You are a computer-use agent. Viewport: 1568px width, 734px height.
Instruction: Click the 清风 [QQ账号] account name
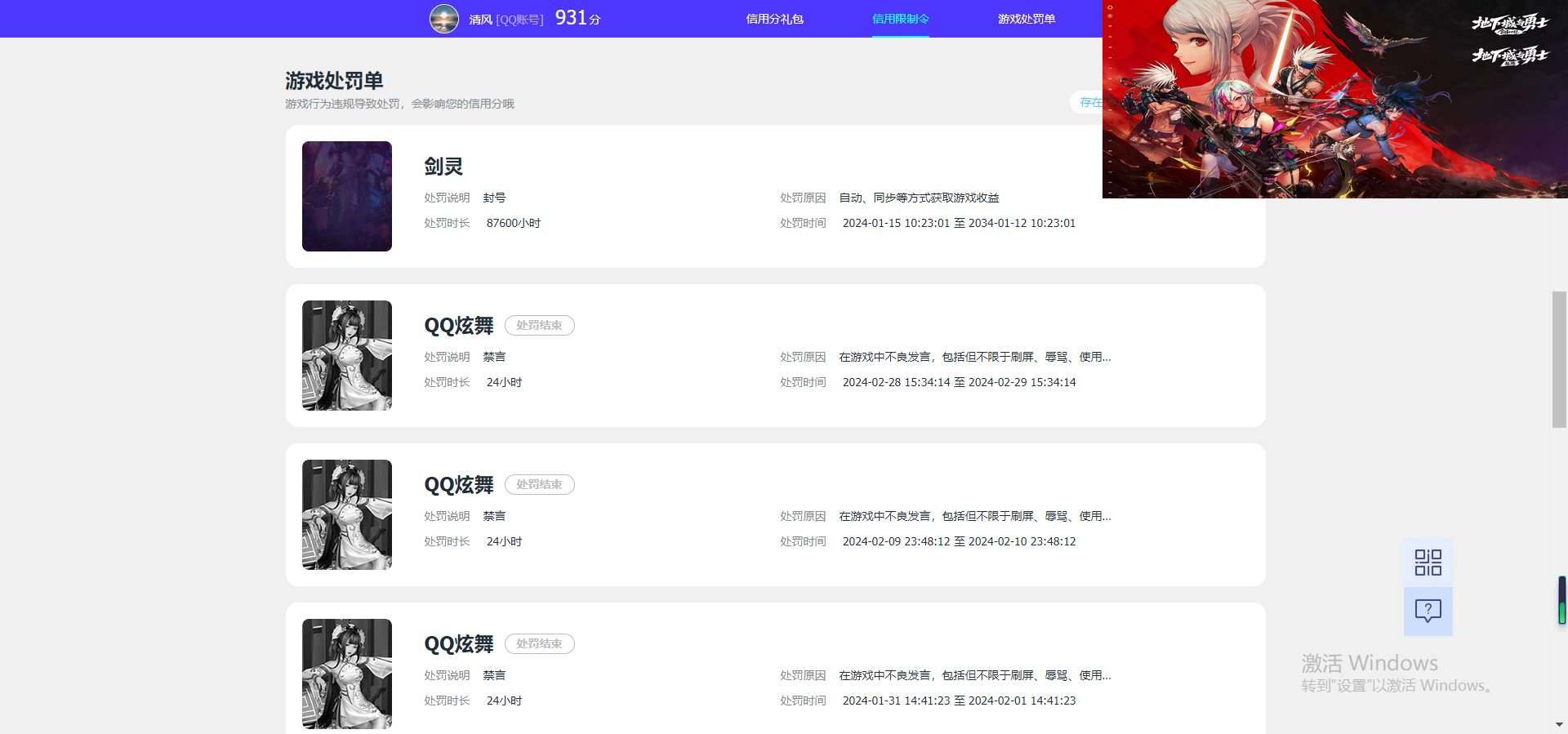click(506, 20)
